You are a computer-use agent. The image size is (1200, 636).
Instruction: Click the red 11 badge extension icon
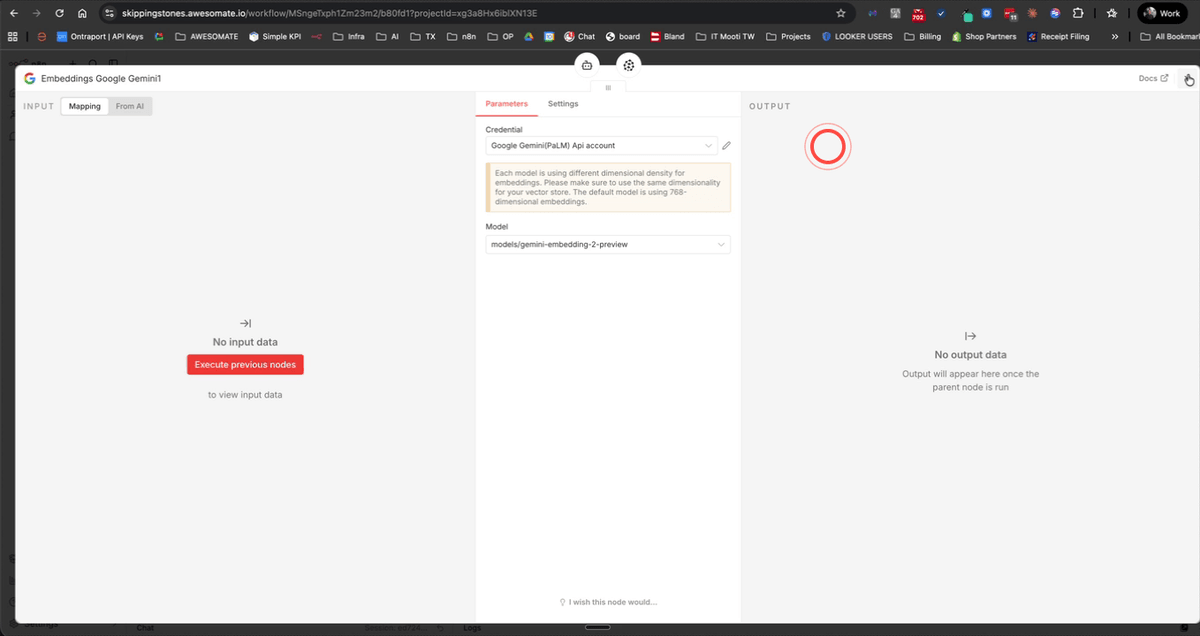click(1009, 14)
